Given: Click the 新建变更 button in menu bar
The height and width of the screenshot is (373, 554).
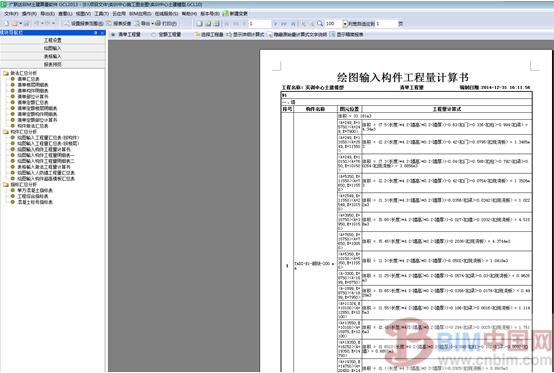Looking at the screenshot, I should (x=235, y=14).
